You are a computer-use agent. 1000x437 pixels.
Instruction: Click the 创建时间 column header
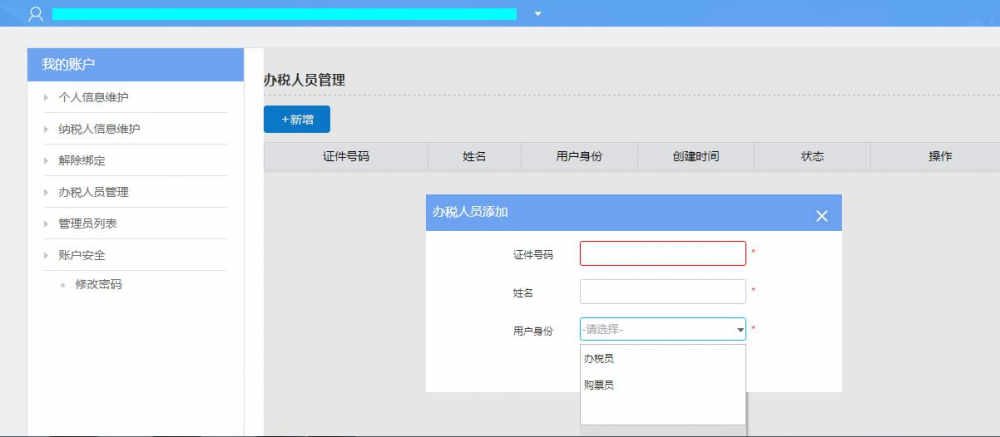[696, 157]
